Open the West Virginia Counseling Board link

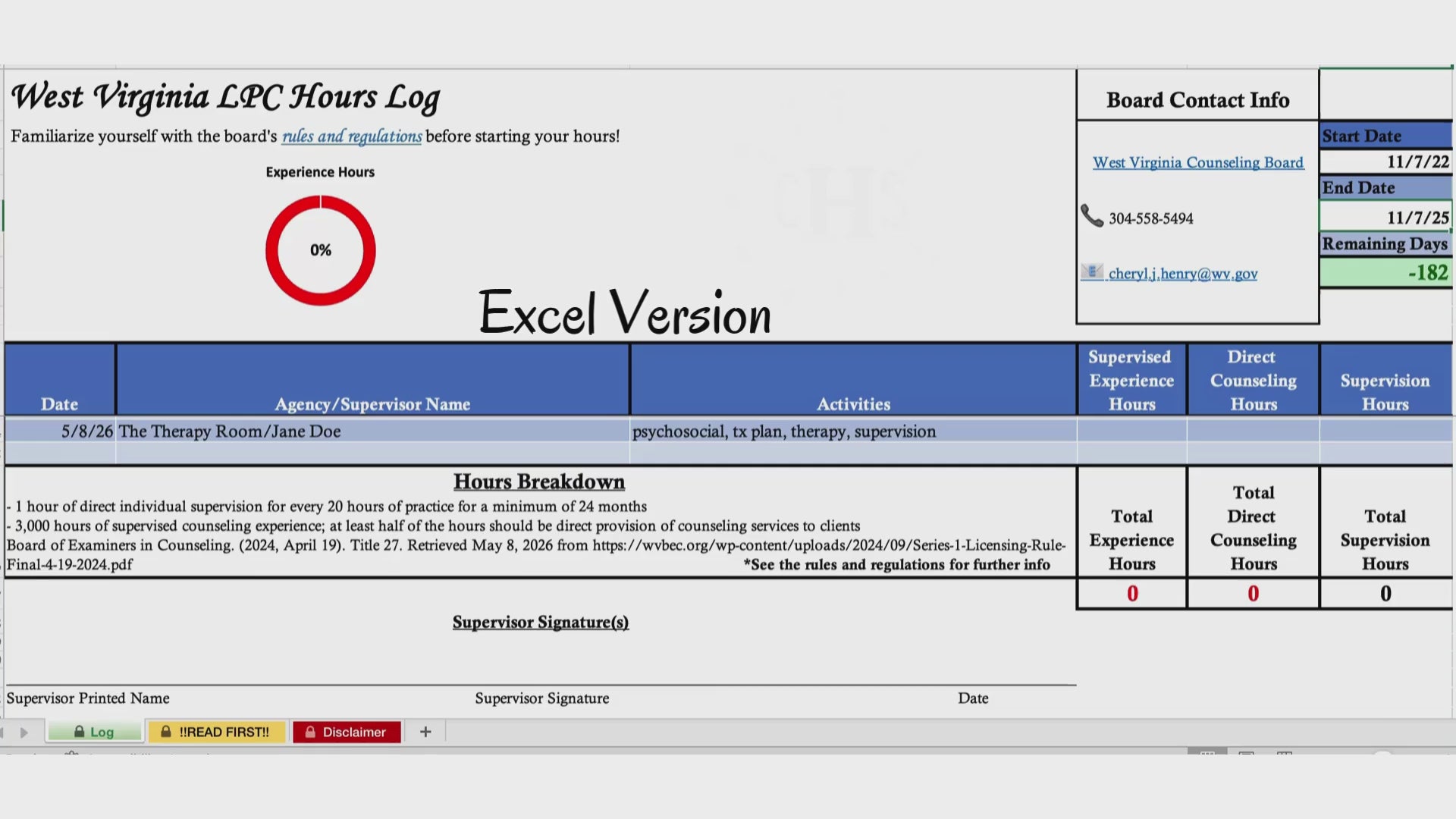coord(1198,162)
